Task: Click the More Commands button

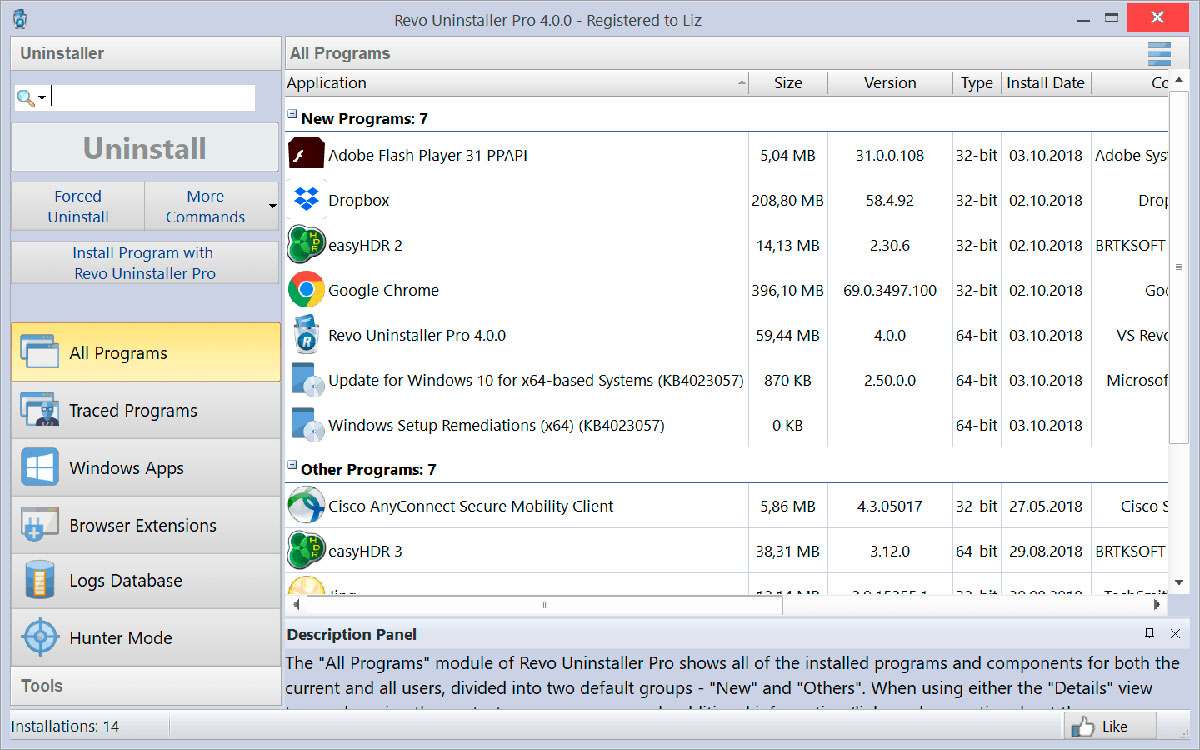Action: 205,207
